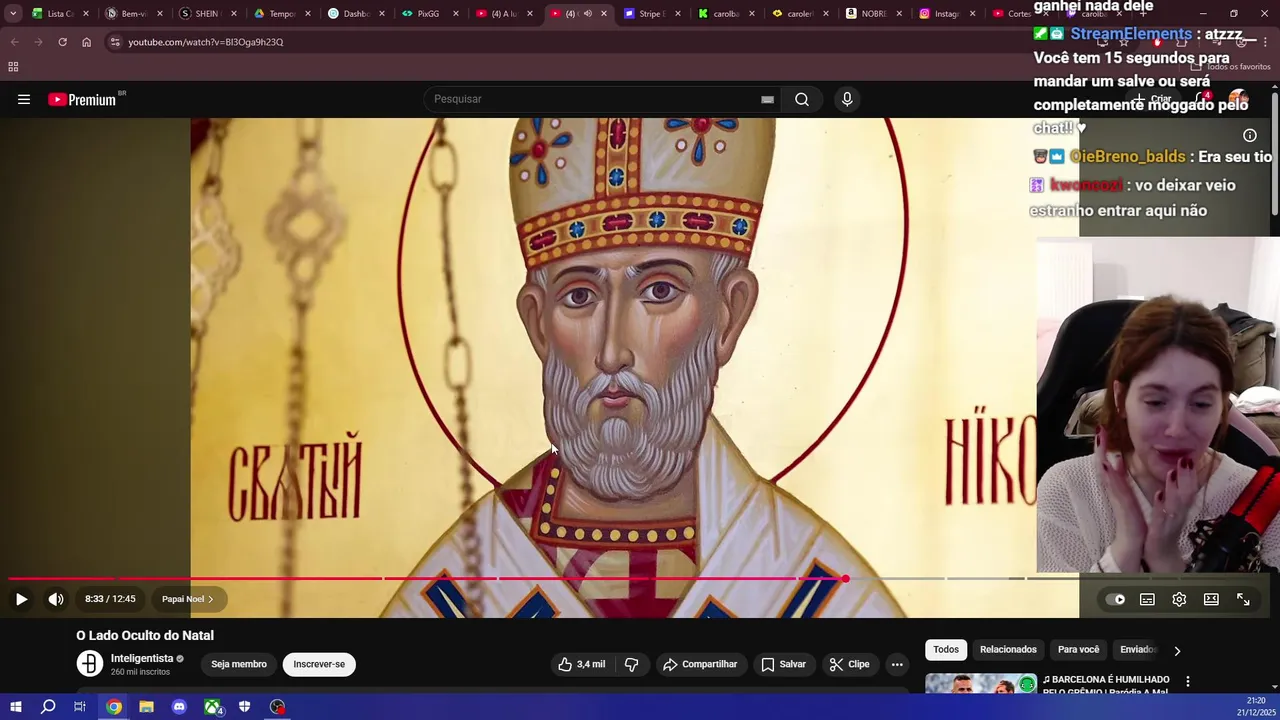Go to browser home page

pyautogui.click(x=86, y=42)
